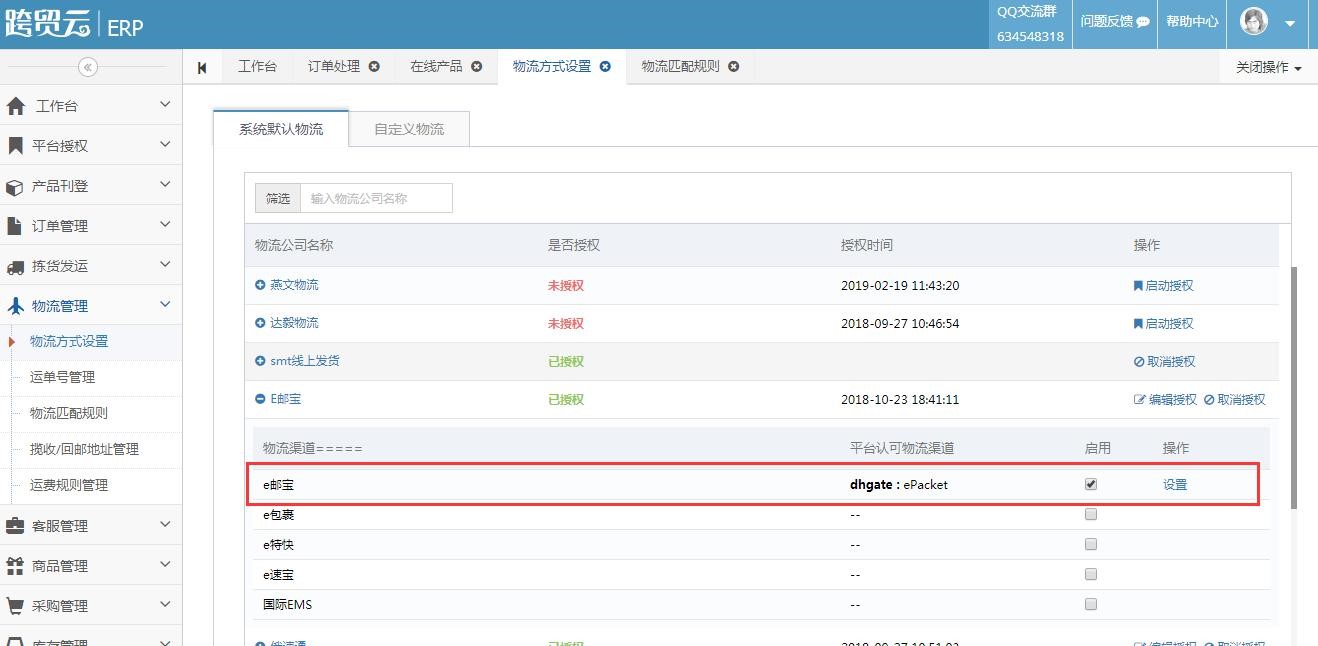The width and height of the screenshot is (1318, 646).
Task: Switch to the 在线产品 tab
Action: [x=436, y=66]
